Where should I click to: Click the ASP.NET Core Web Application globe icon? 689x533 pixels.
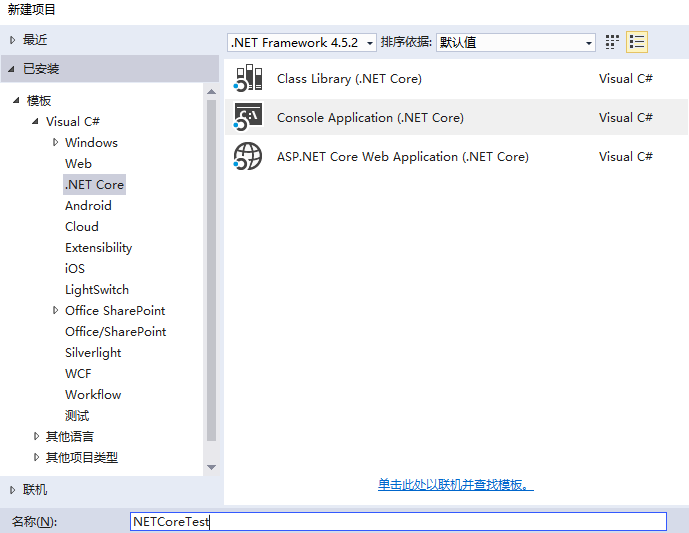click(248, 156)
